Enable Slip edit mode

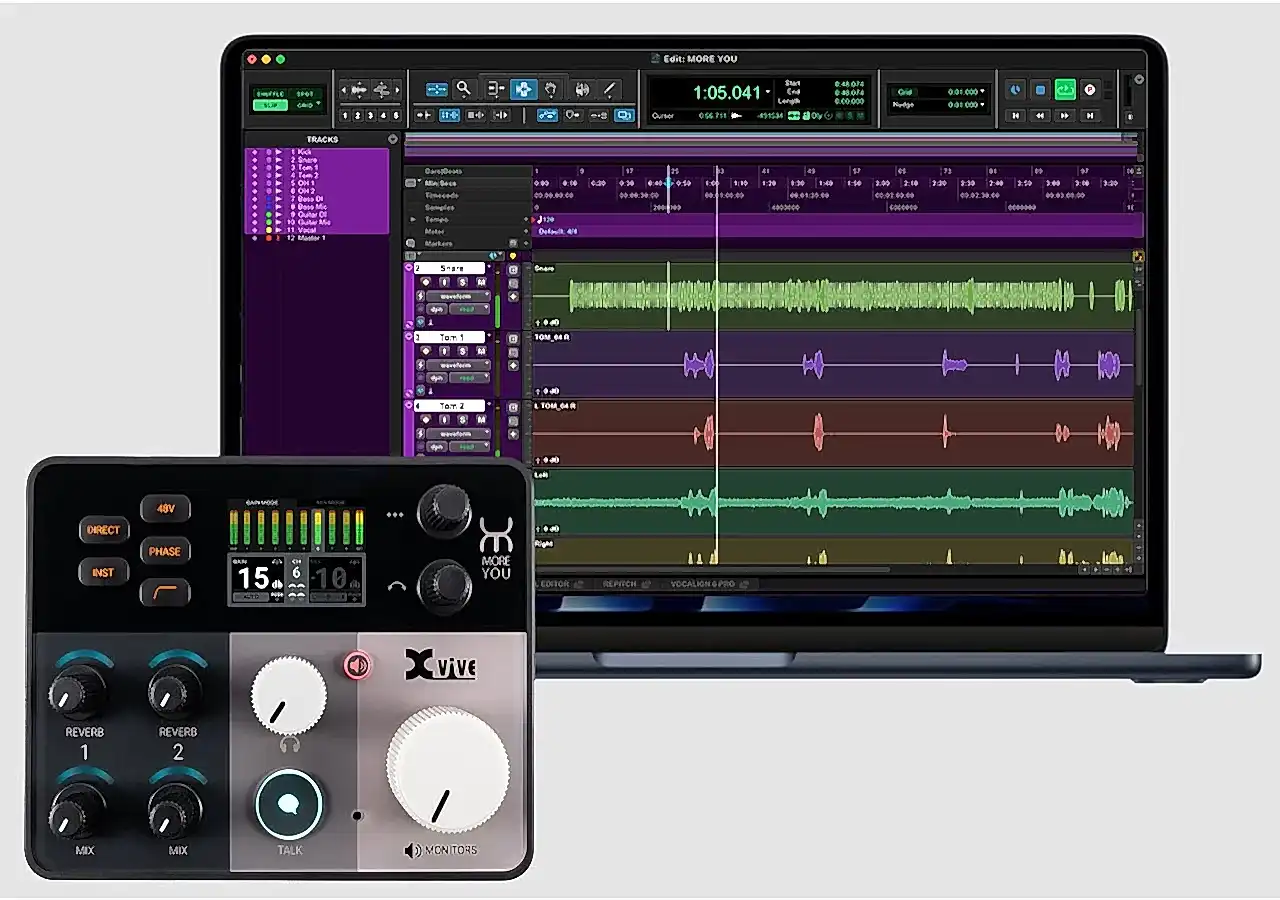click(270, 104)
